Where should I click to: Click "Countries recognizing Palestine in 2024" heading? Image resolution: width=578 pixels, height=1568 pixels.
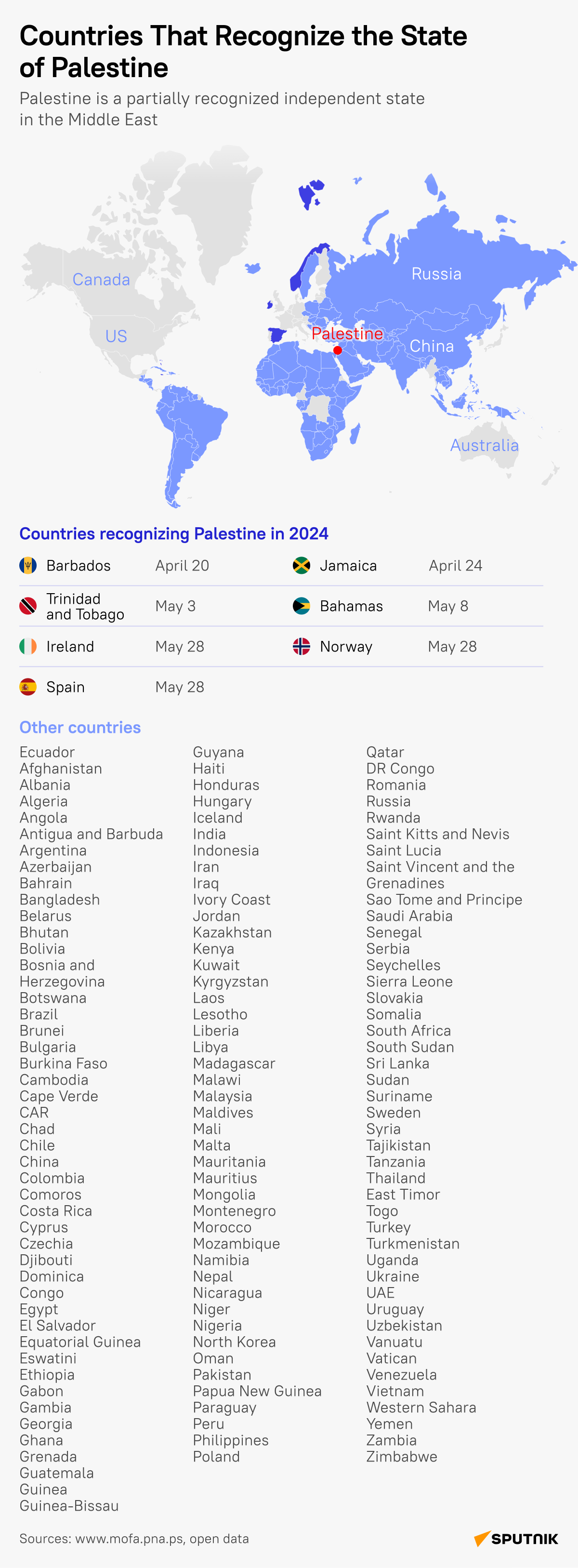coord(174,533)
